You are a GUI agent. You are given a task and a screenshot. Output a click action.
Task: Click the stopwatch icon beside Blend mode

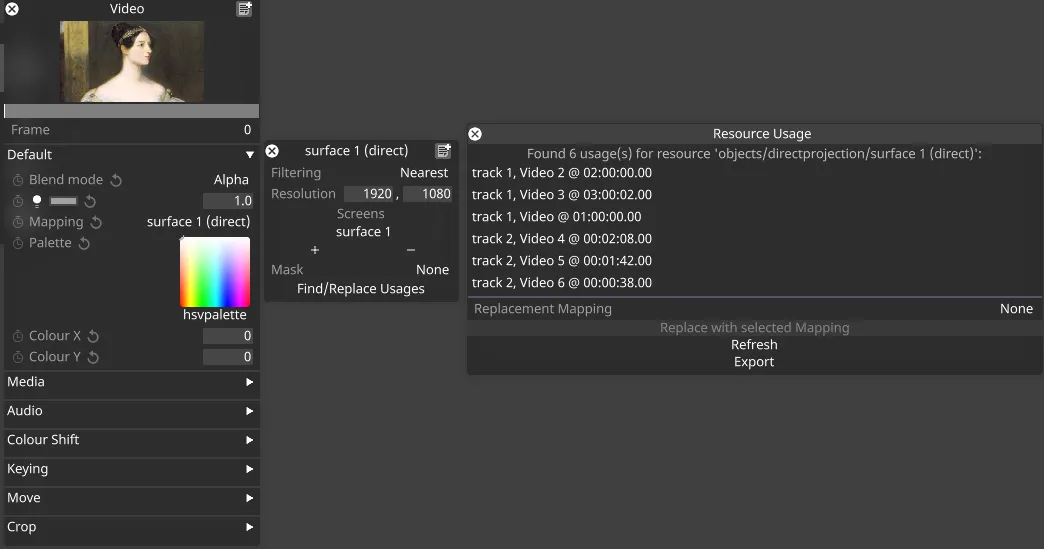click(18, 180)
